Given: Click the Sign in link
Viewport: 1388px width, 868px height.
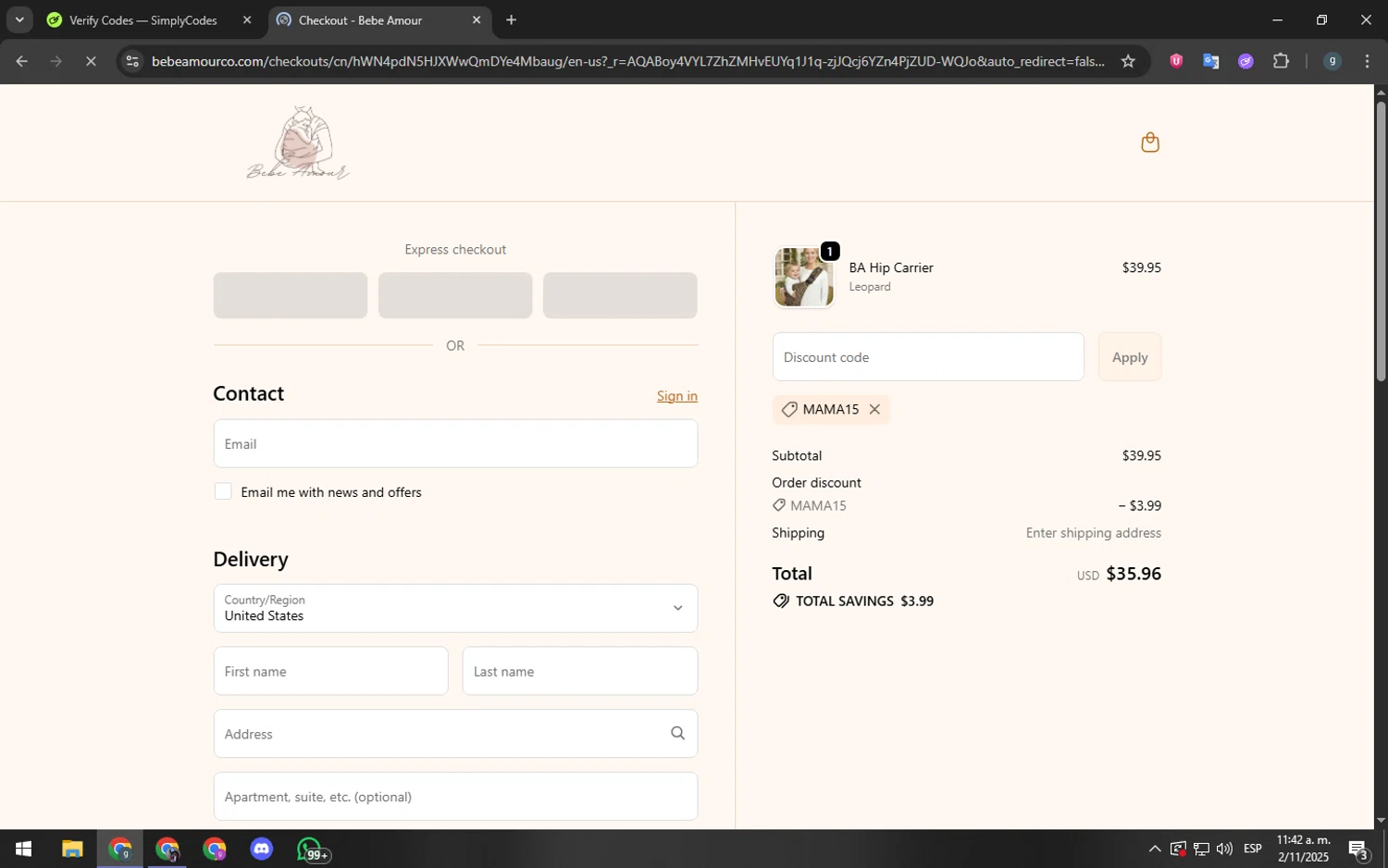Looking at the screenshot, I should 677,396.
